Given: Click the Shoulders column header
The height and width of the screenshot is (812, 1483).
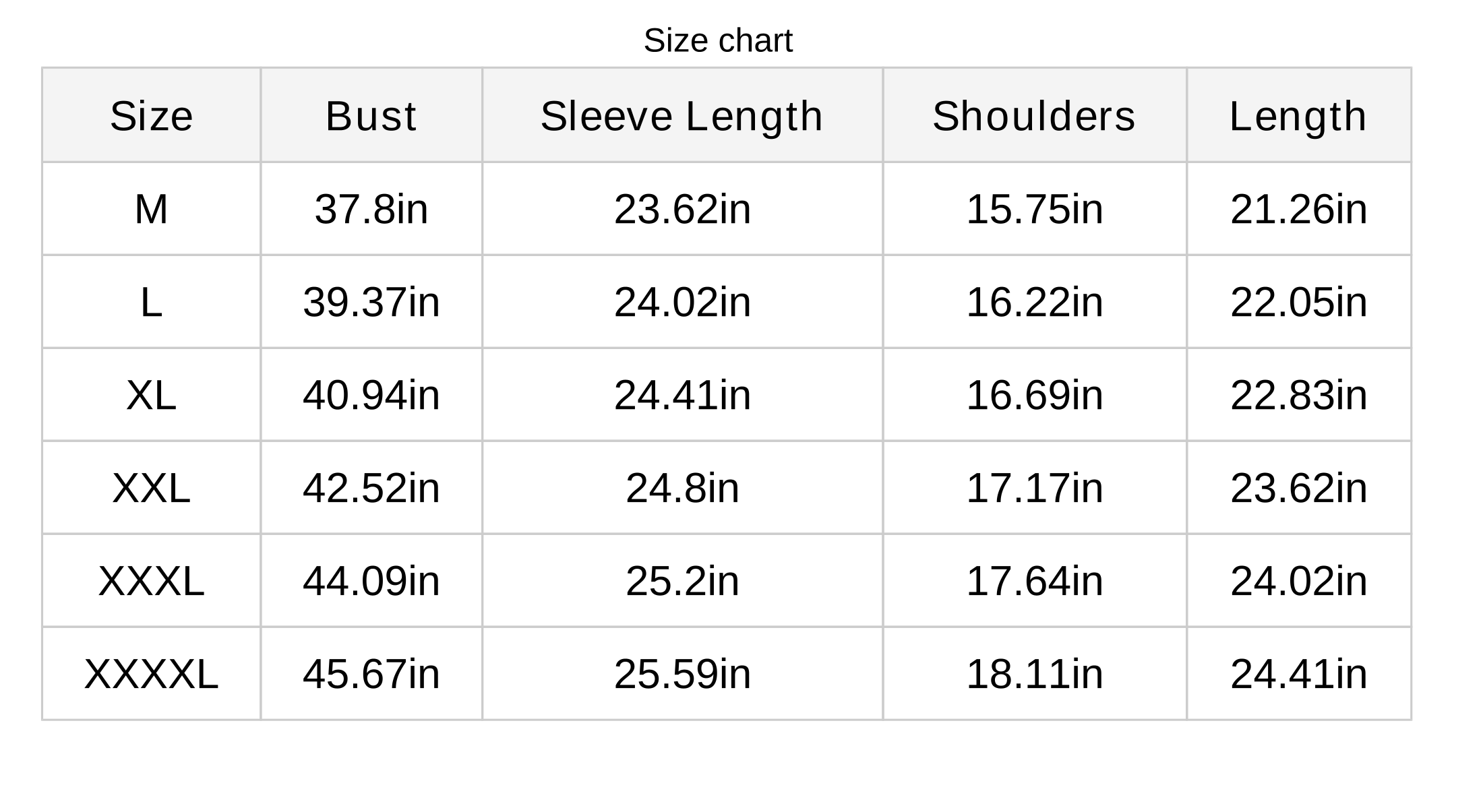Looking at the screenshot, I should pos(1034,116).
